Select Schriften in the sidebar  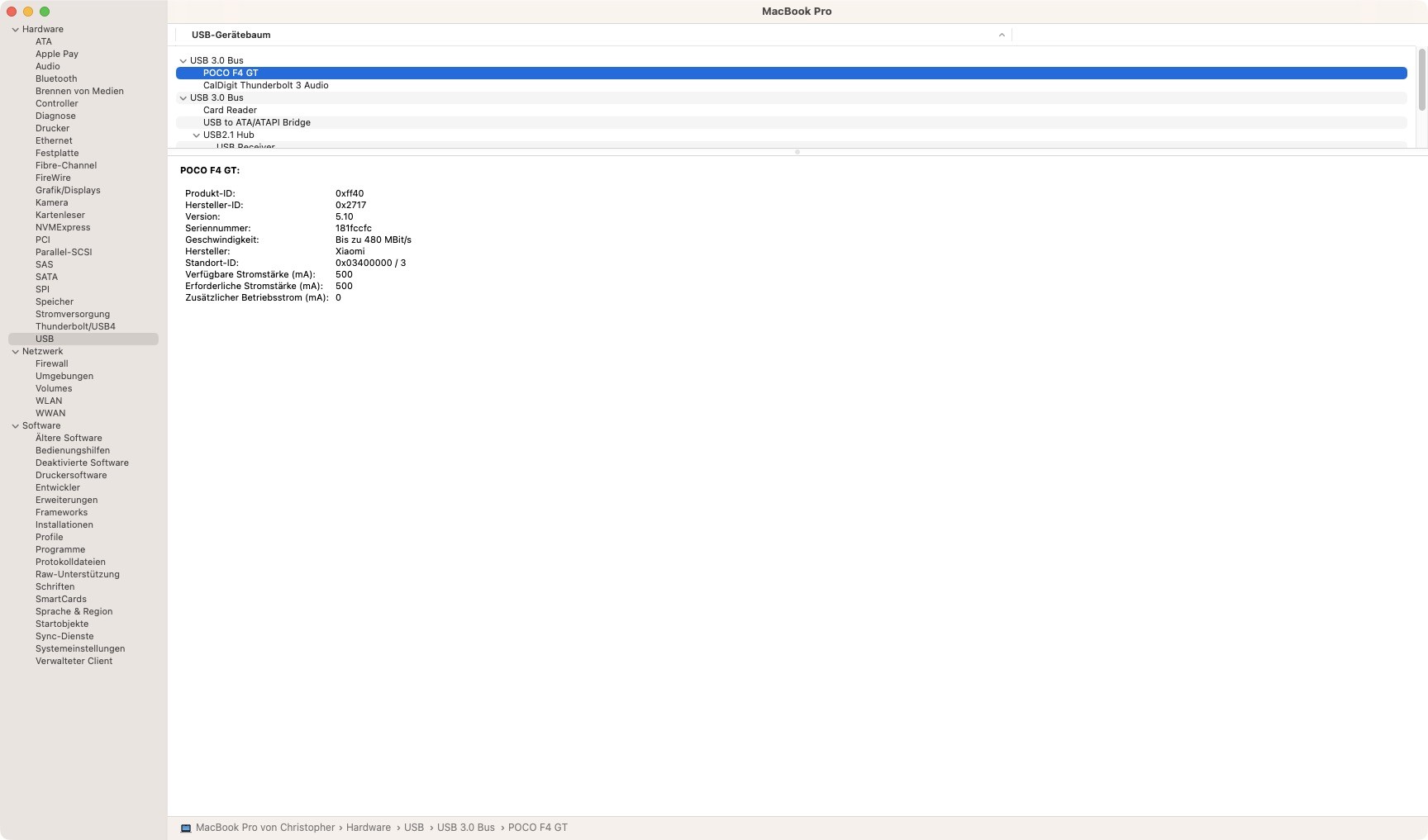click(x=55, y=586)
